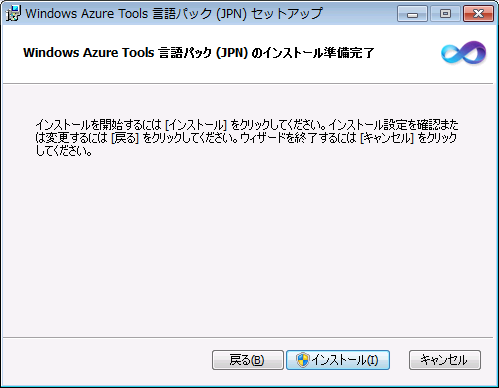Select the heading text インストール準備完了
The width and height of the screenshot is (499, 388).
coord(318,53)
